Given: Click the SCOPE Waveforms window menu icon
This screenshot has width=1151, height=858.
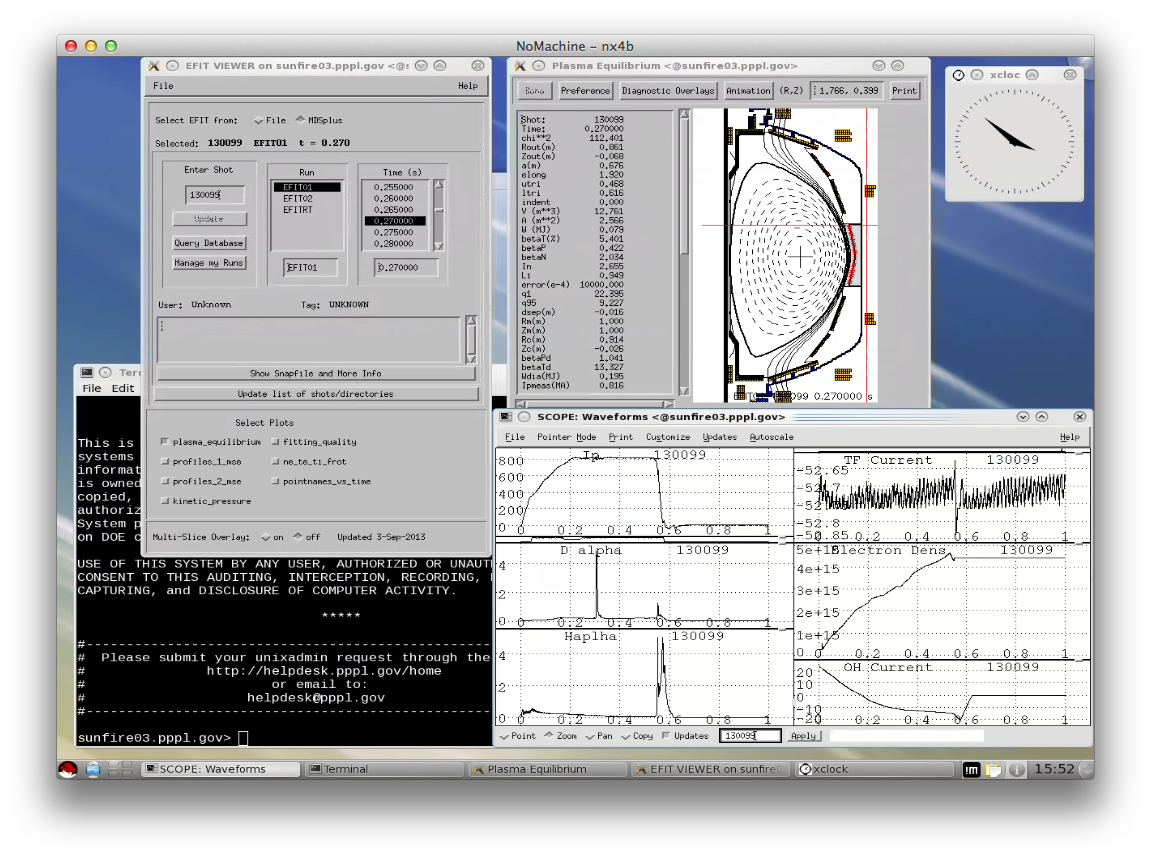Looking at the screenshot, I should 506,417.
